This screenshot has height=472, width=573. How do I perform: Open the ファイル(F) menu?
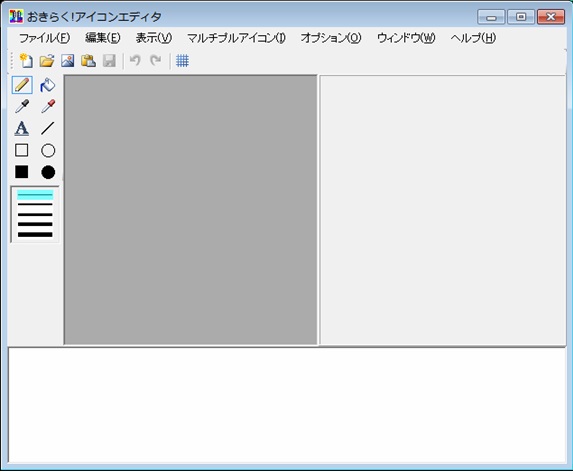point(45,38)
